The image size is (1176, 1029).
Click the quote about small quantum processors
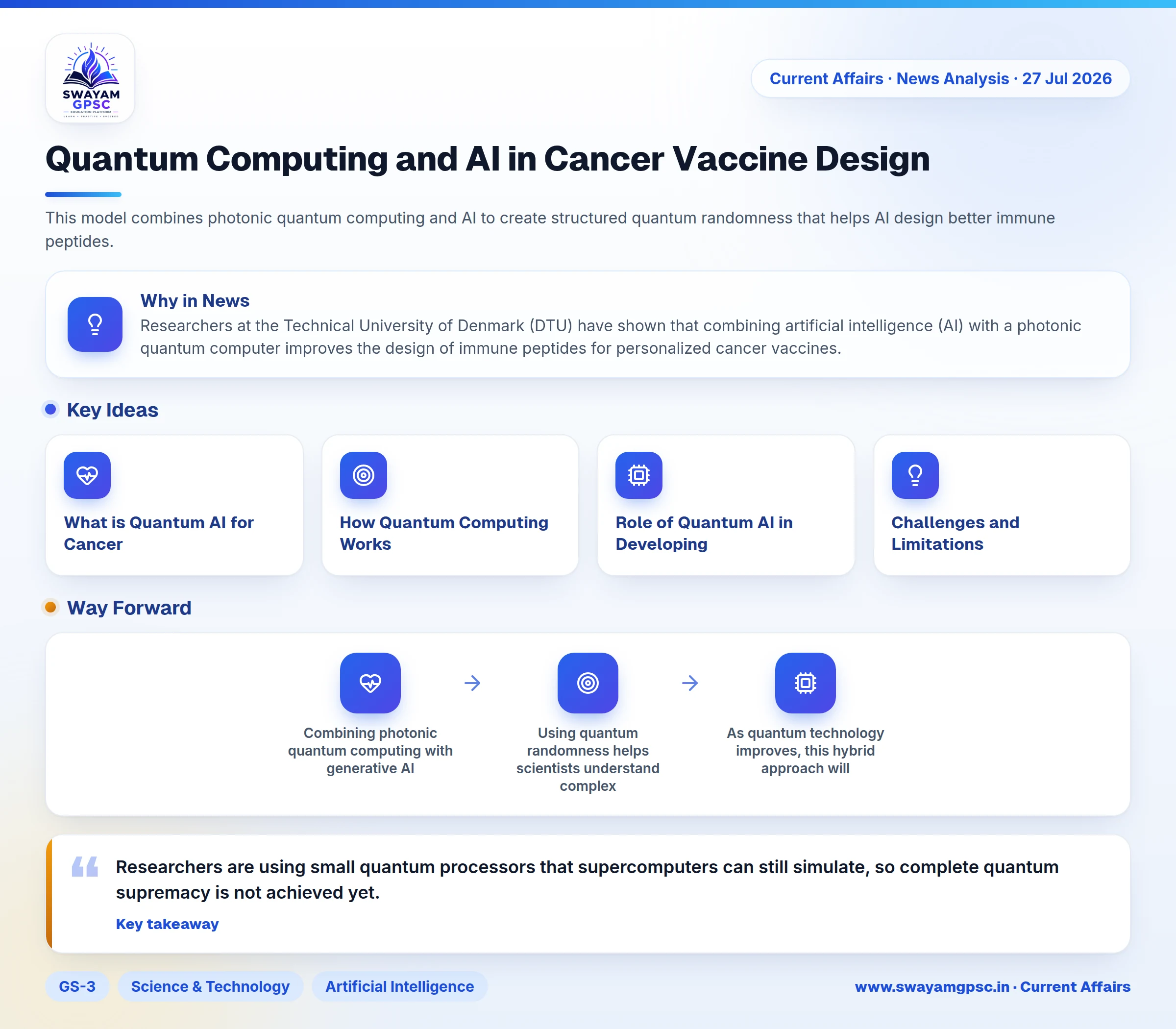point(587,880)
